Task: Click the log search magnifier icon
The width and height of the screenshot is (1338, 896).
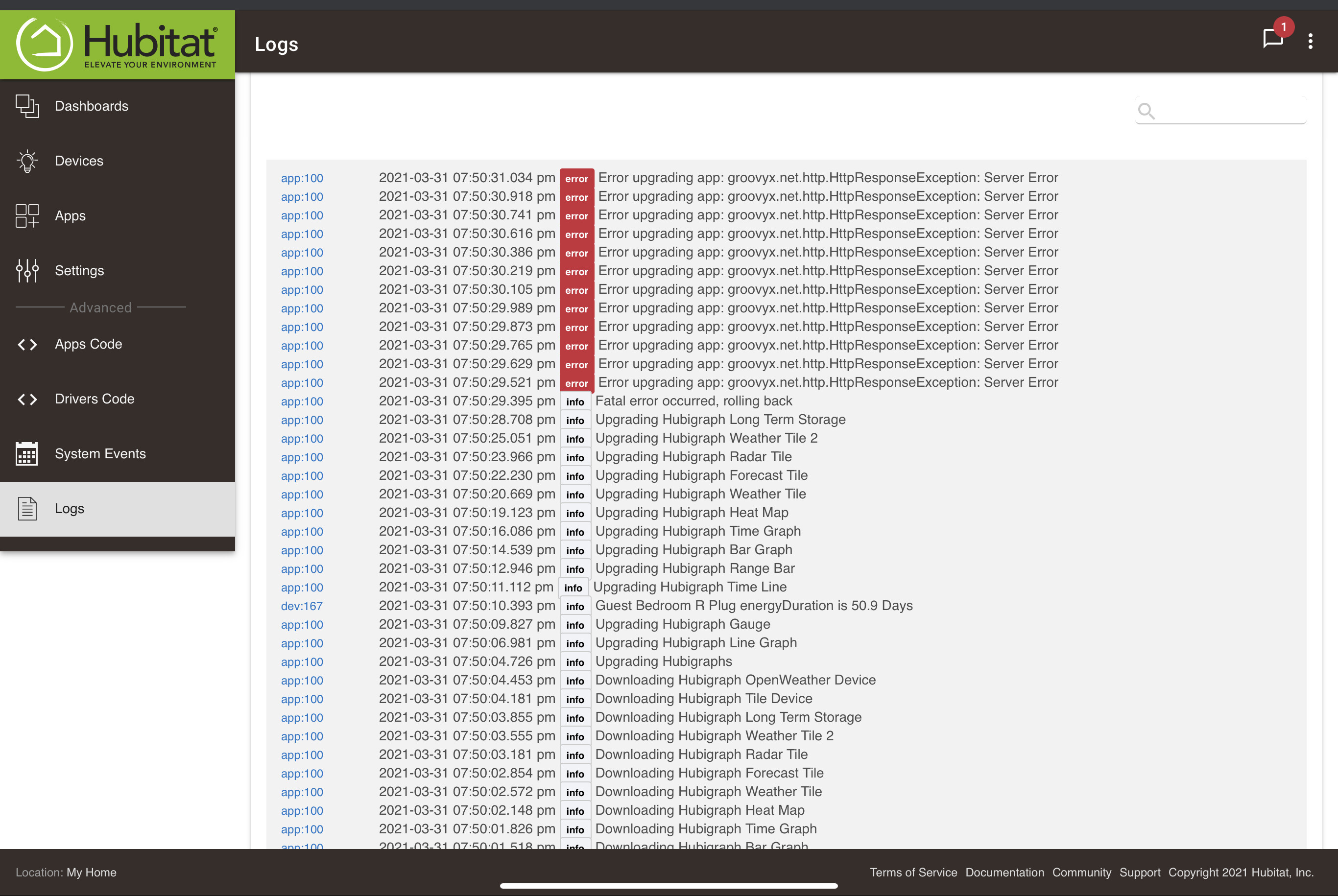Action: point(1146,111)
